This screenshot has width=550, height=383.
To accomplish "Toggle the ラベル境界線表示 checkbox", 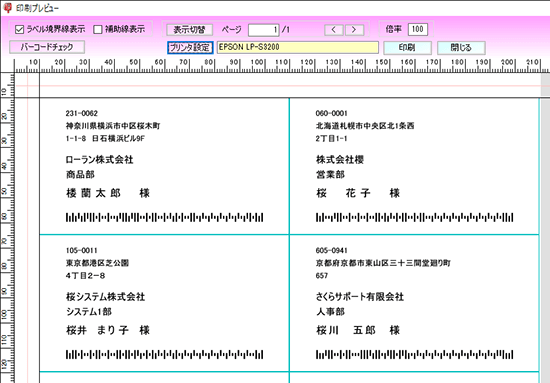I will [20, 29].
